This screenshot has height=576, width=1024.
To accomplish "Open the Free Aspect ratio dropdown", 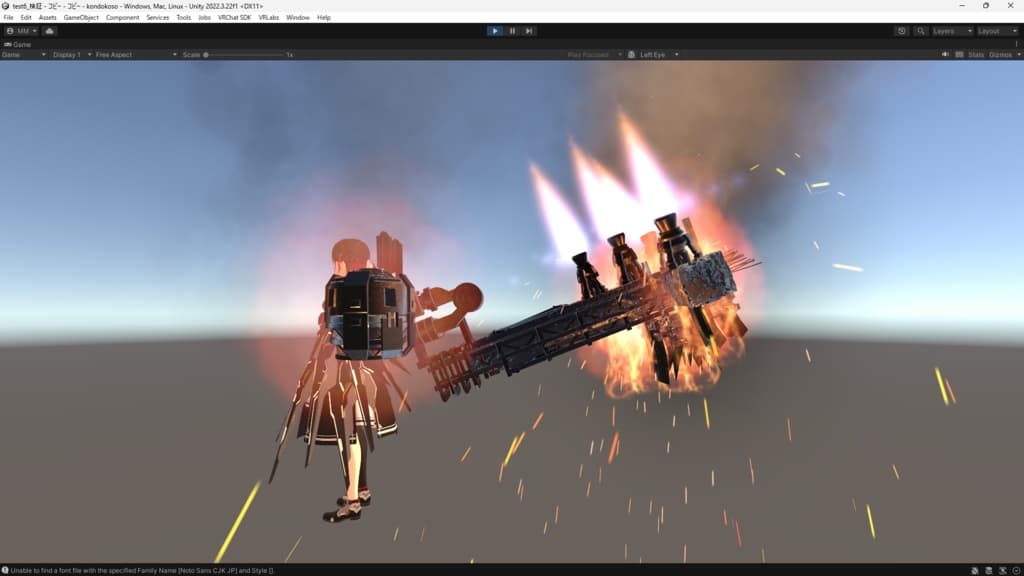I will (136, 55).
